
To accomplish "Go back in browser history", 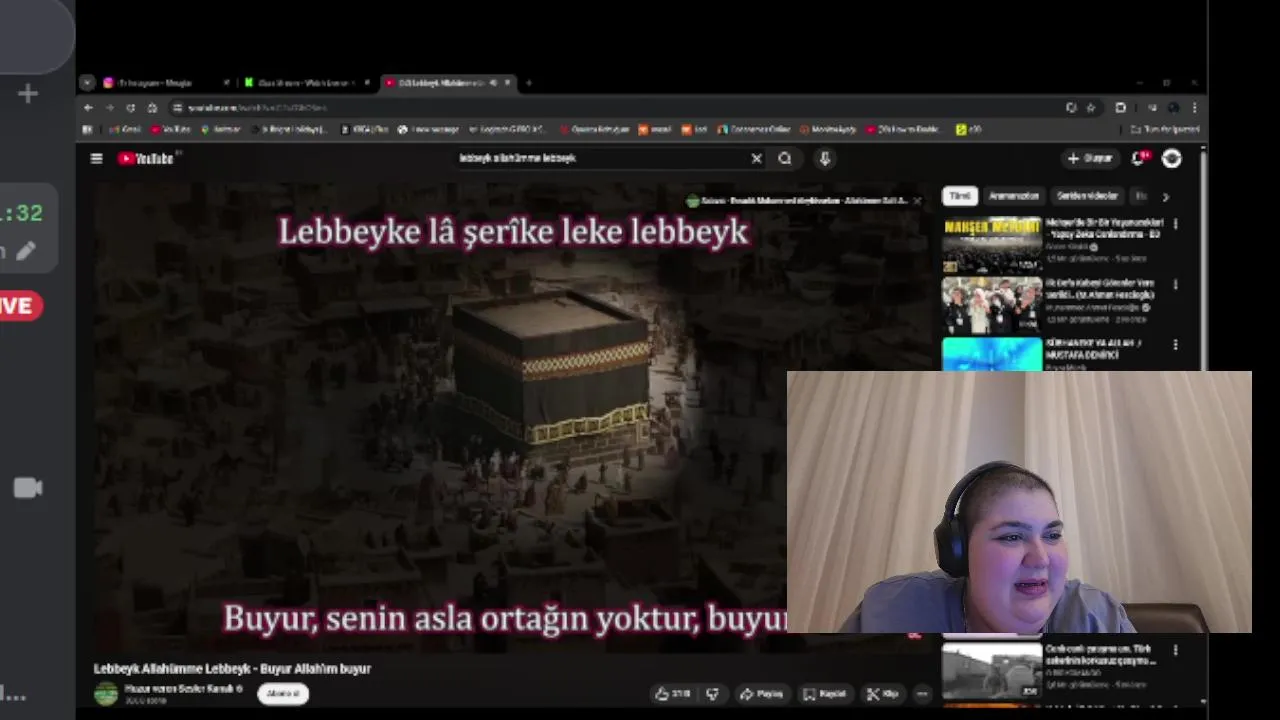I will 88,108.
